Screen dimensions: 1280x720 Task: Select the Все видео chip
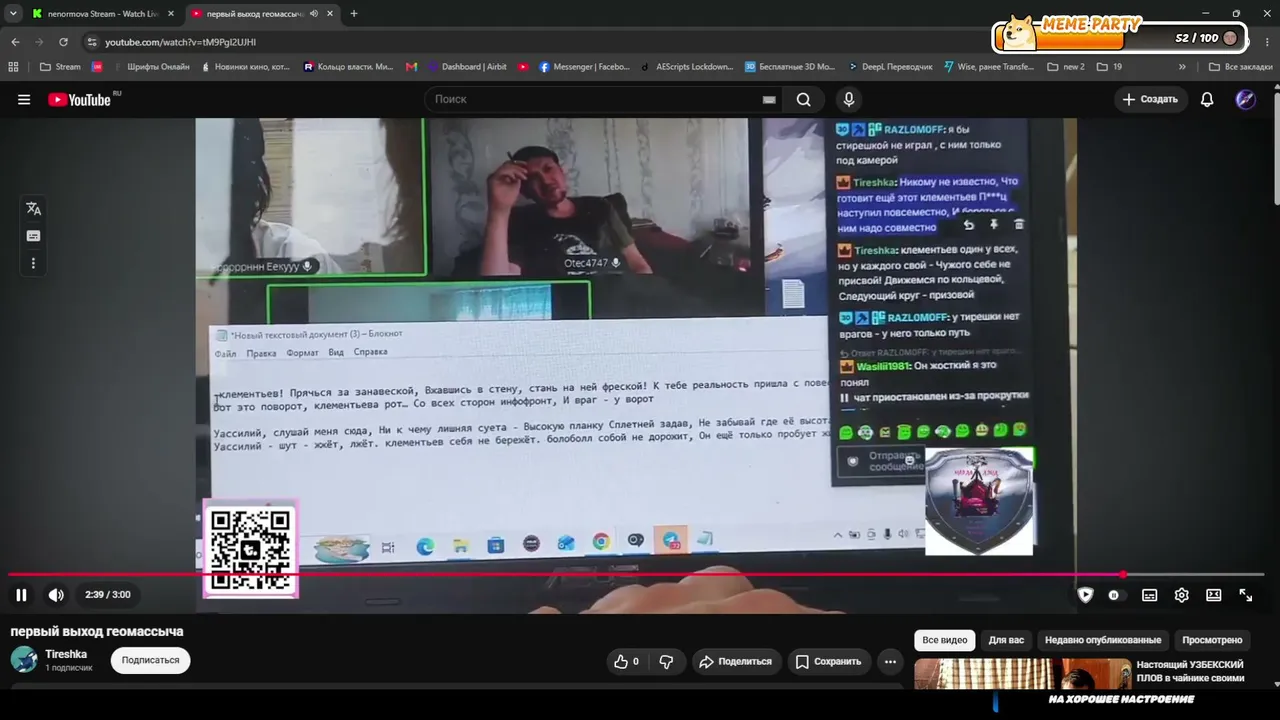click(945, 640)
